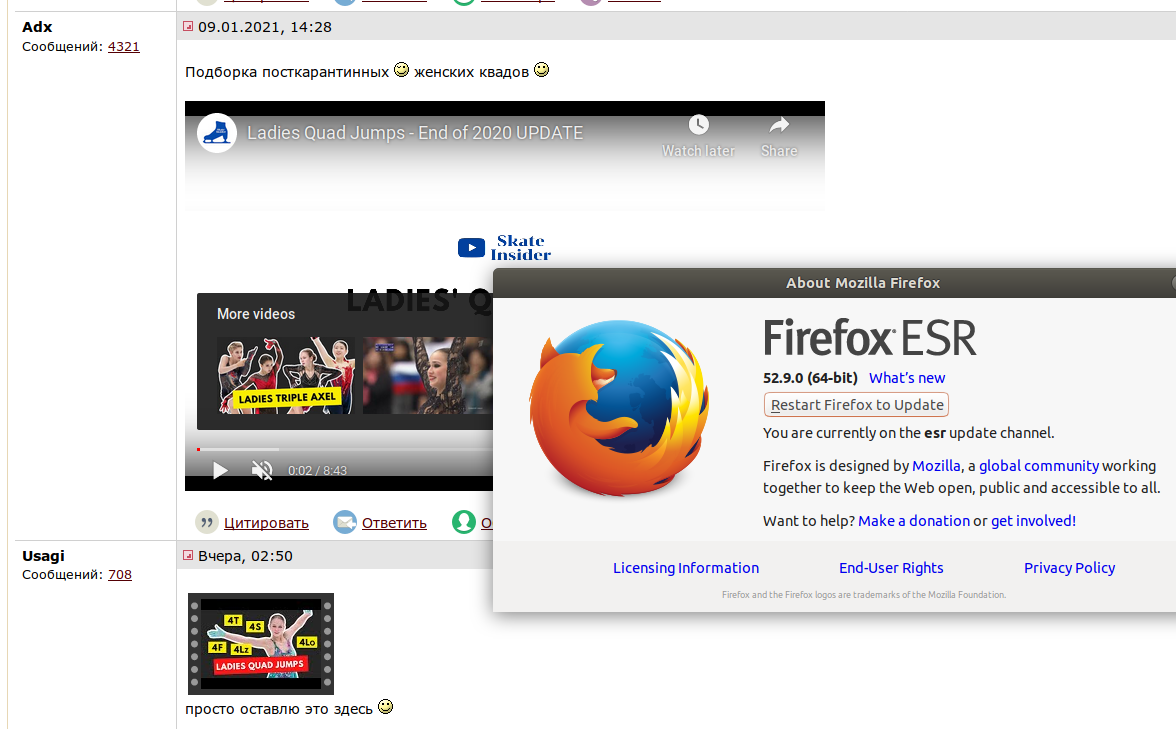The width and height of the screenshot is (1176, 729).
Task: Click the 0:02 / 8:43 time display
Action: pyautogui.click(x=317, y=470)
